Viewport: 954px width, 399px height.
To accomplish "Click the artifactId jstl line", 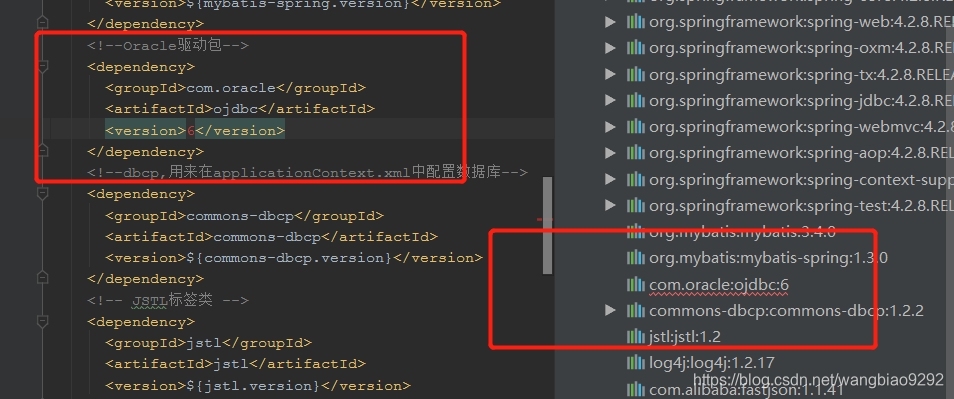I will (x=235, y=364).
